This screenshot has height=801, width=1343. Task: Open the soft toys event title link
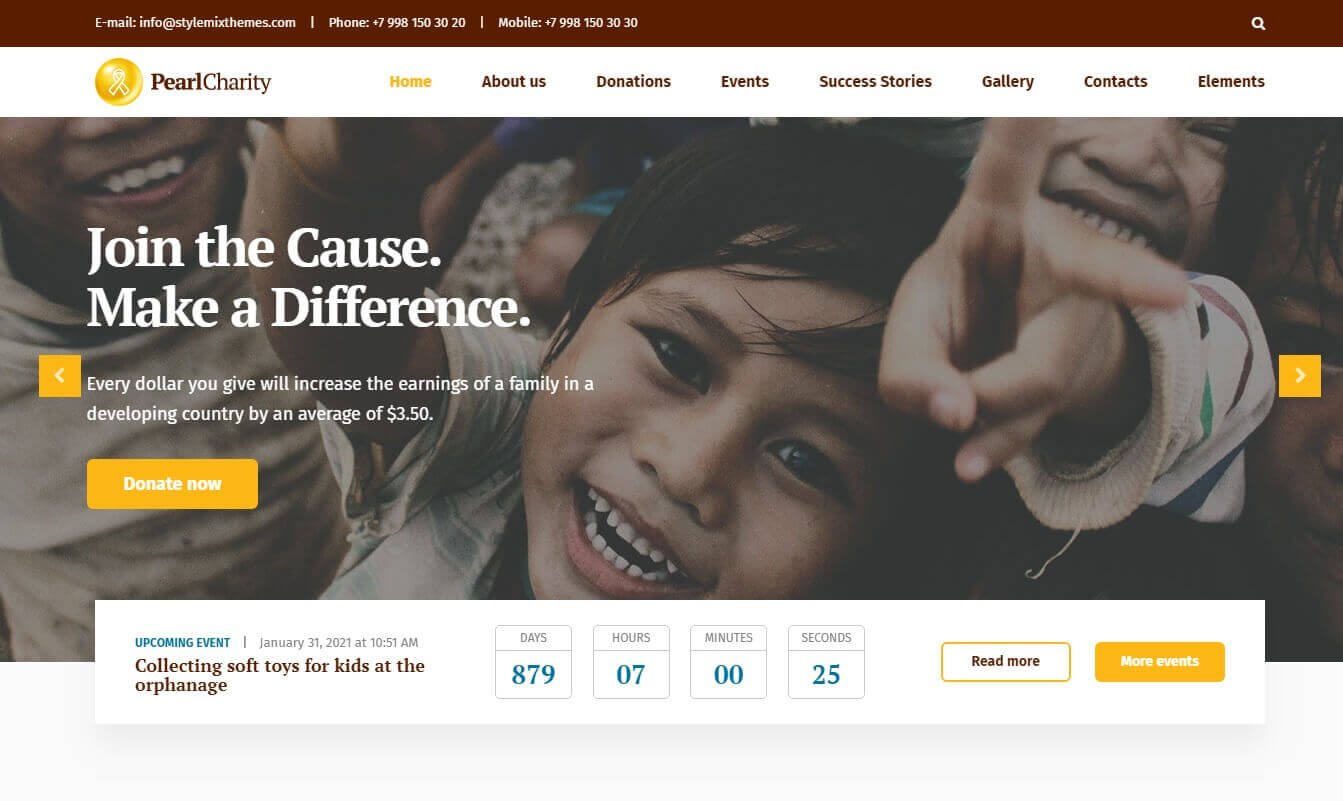(x=280, y=675)
